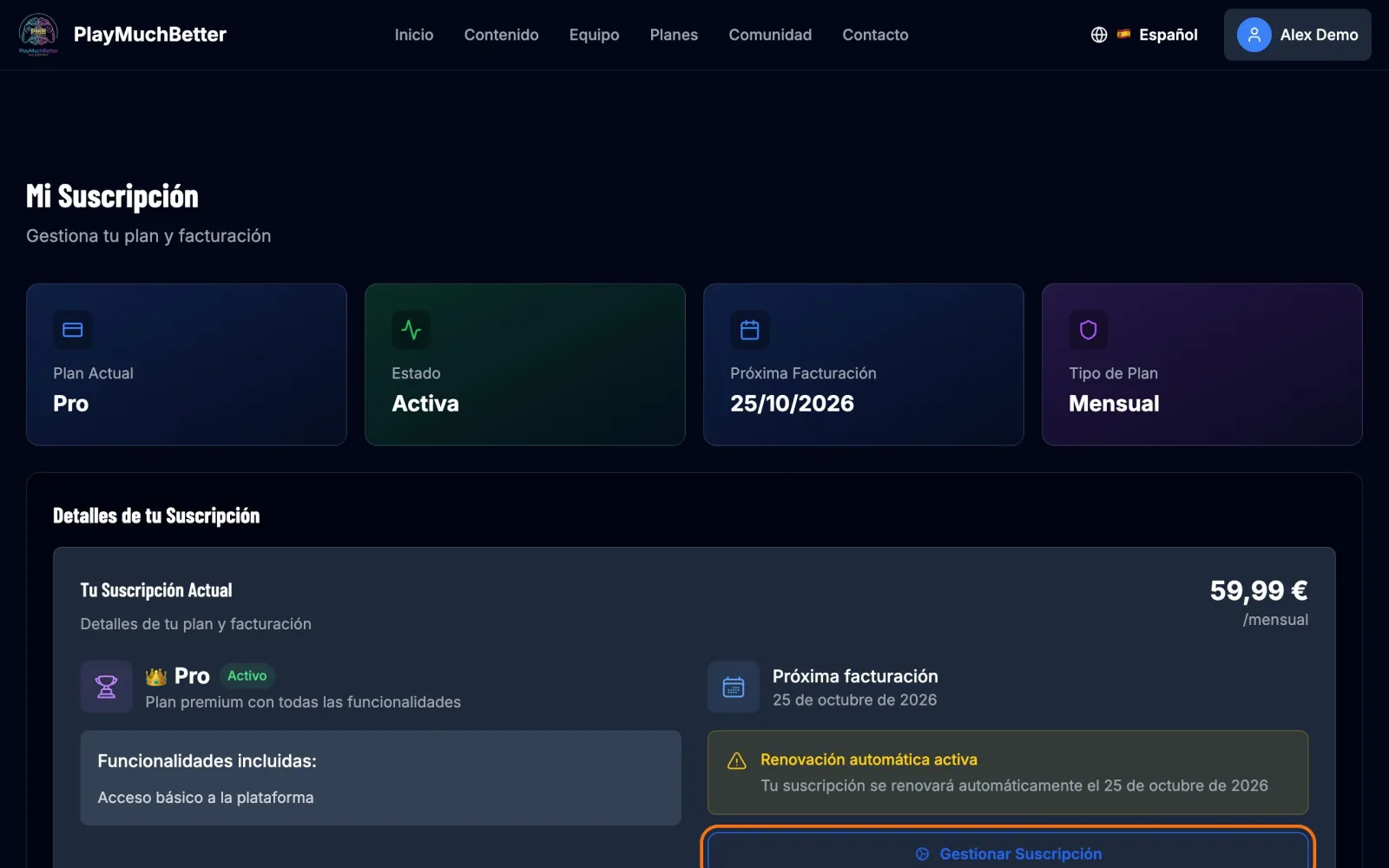Click the trophy icon beside Pro plan
The image size is (1389, 868).
[107, 687]
